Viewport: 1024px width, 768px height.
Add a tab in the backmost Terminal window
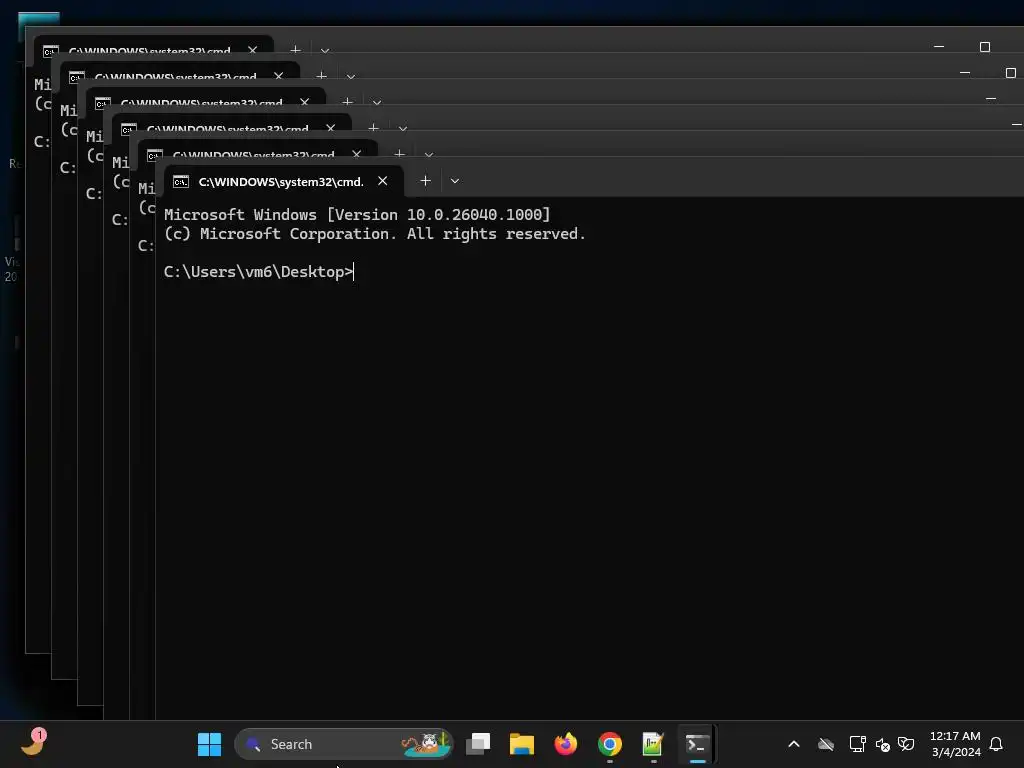[295, 49]
